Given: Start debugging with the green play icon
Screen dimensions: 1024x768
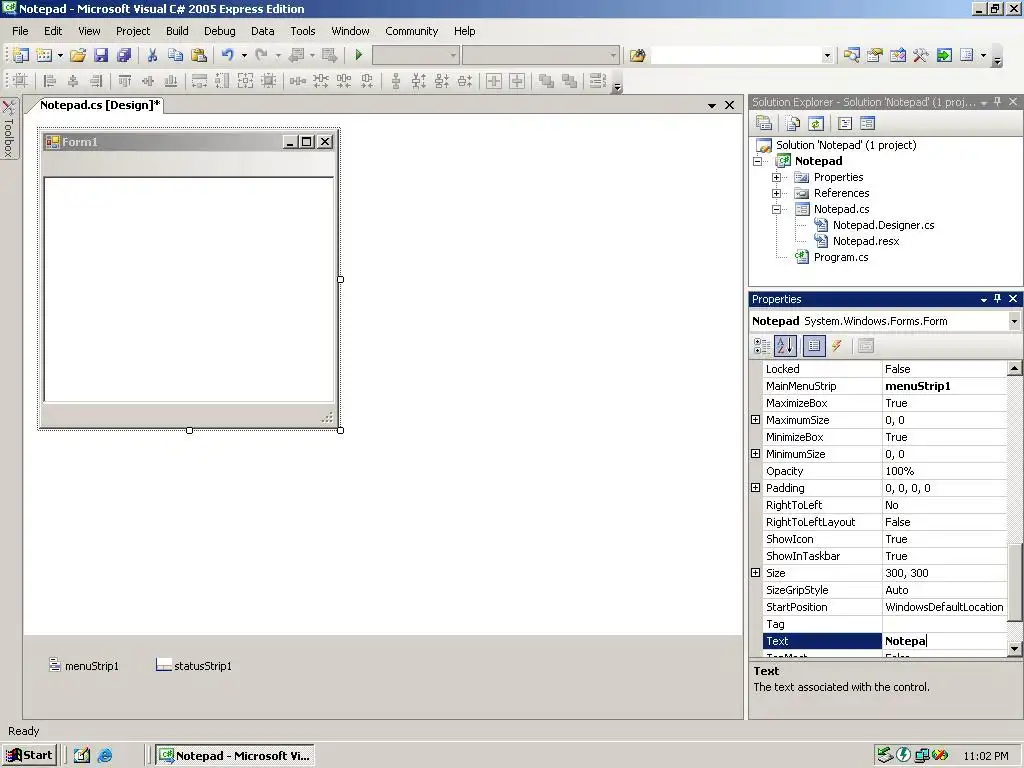Looking at the screenshot, I should [x=359, y=56].
